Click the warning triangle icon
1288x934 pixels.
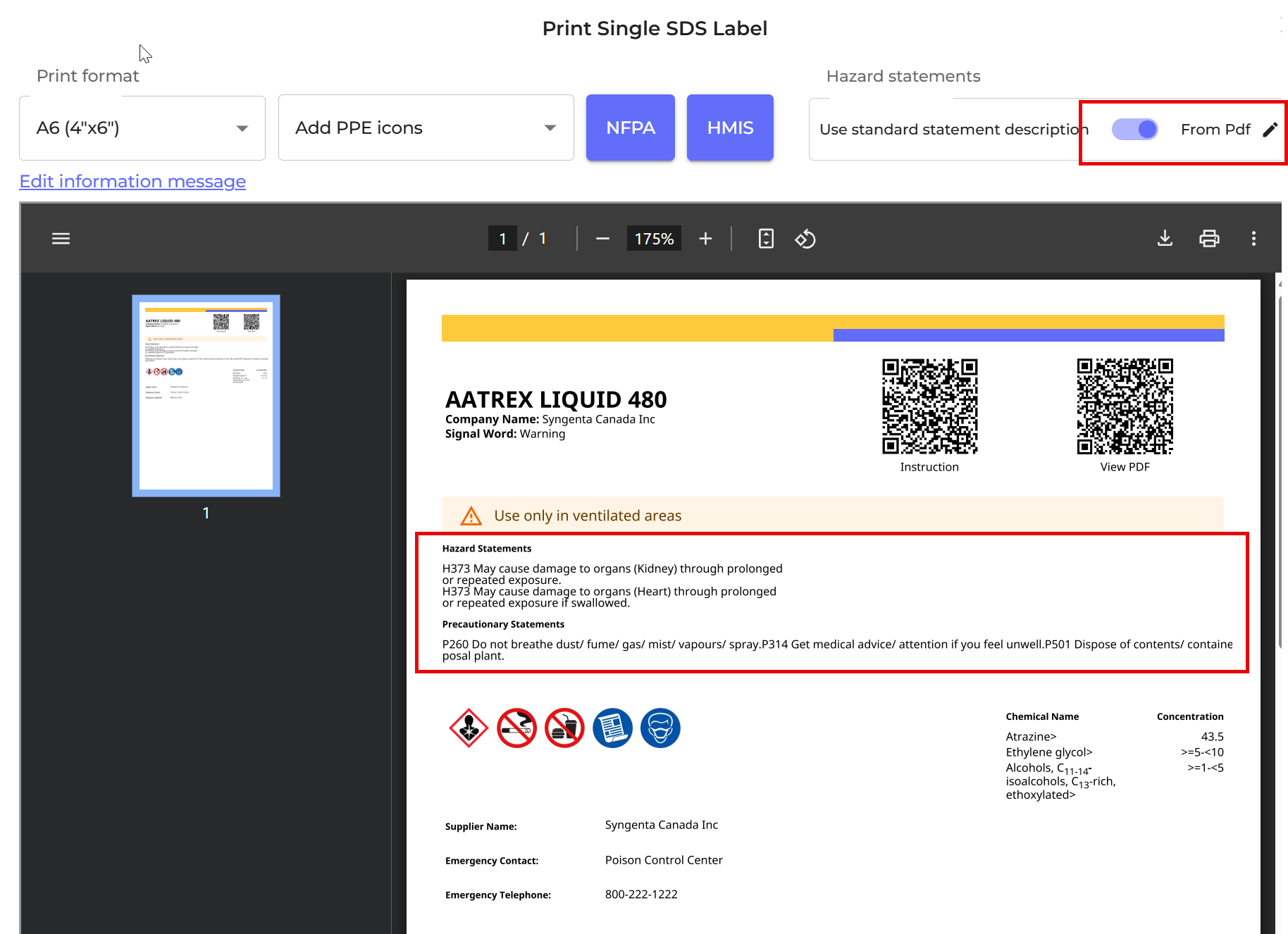[x=471, y=516]
